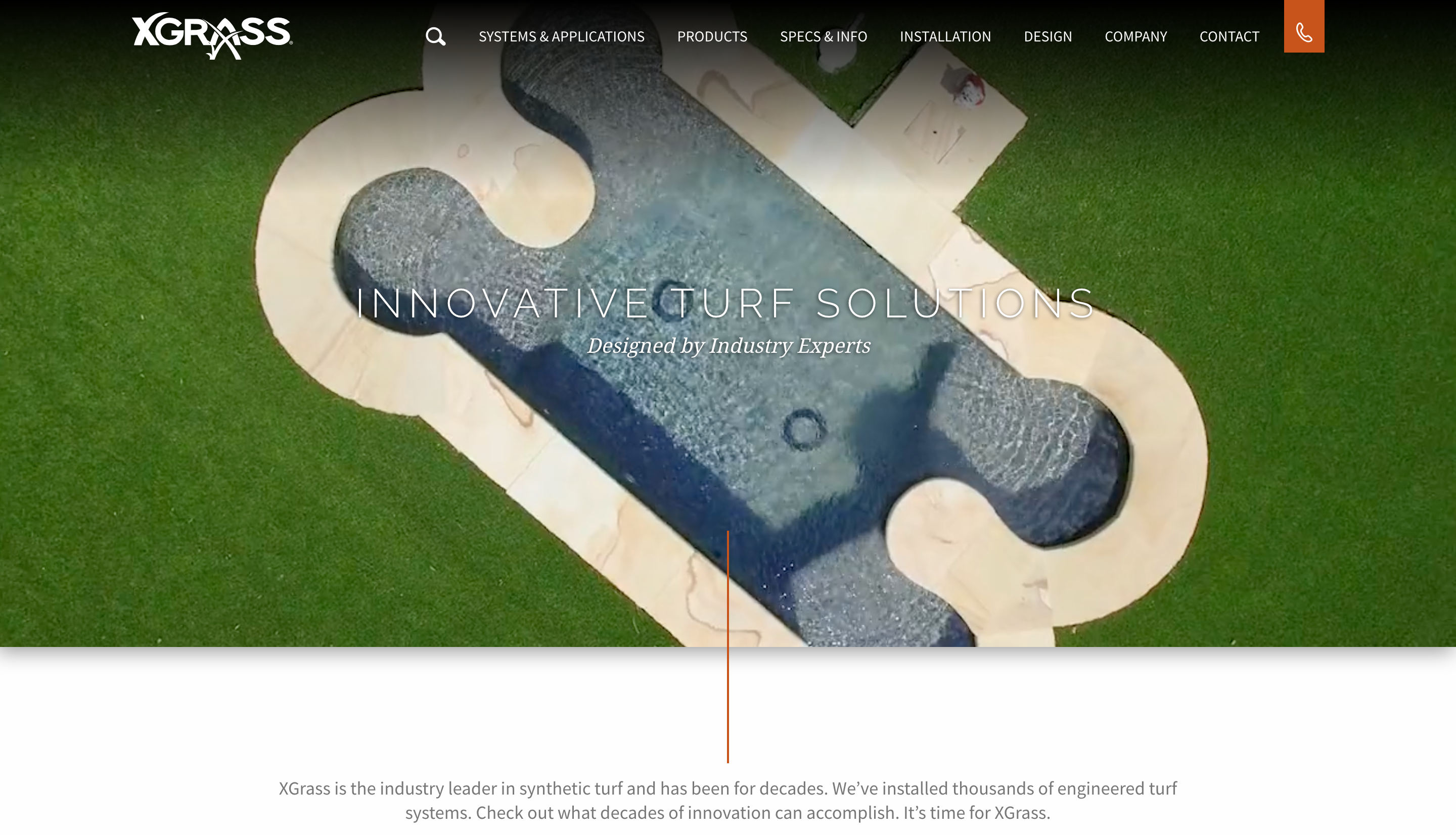Expand the Products navigation menu
The height and width of the screenshot is (835, 1456).
tap(712, 37)
